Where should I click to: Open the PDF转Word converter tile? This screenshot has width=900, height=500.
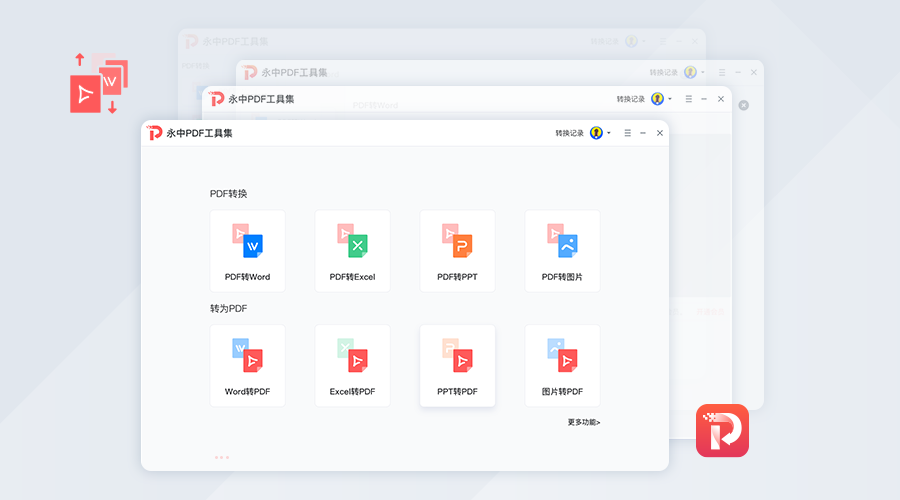pyautogui.click(x=247, y=251)
